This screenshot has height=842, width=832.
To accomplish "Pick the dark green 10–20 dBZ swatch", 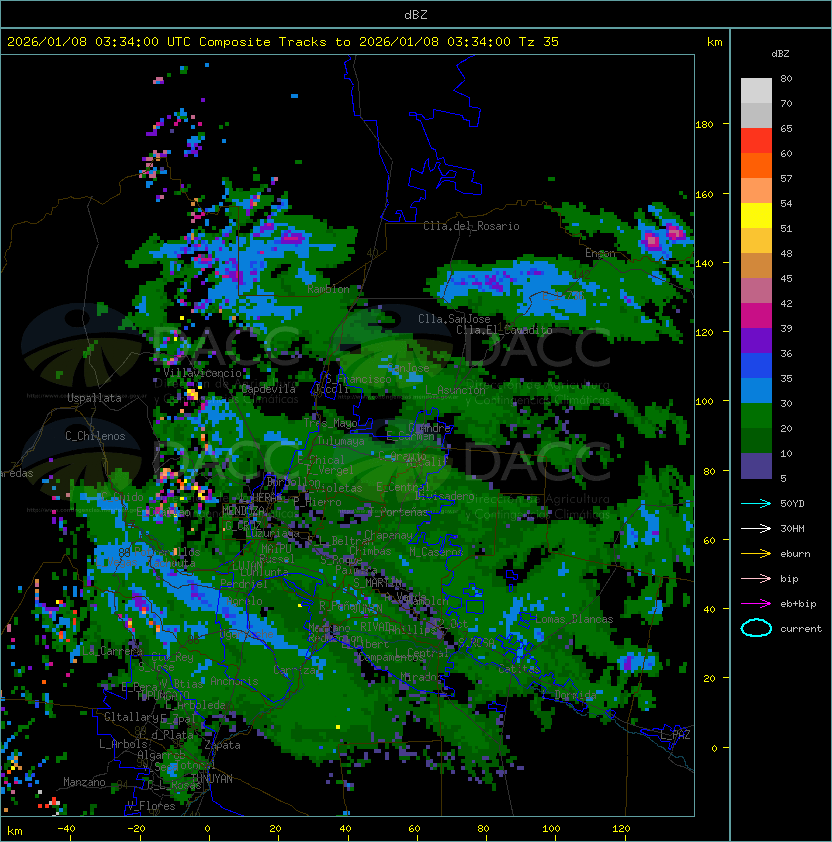I will [x=756, y=440].
